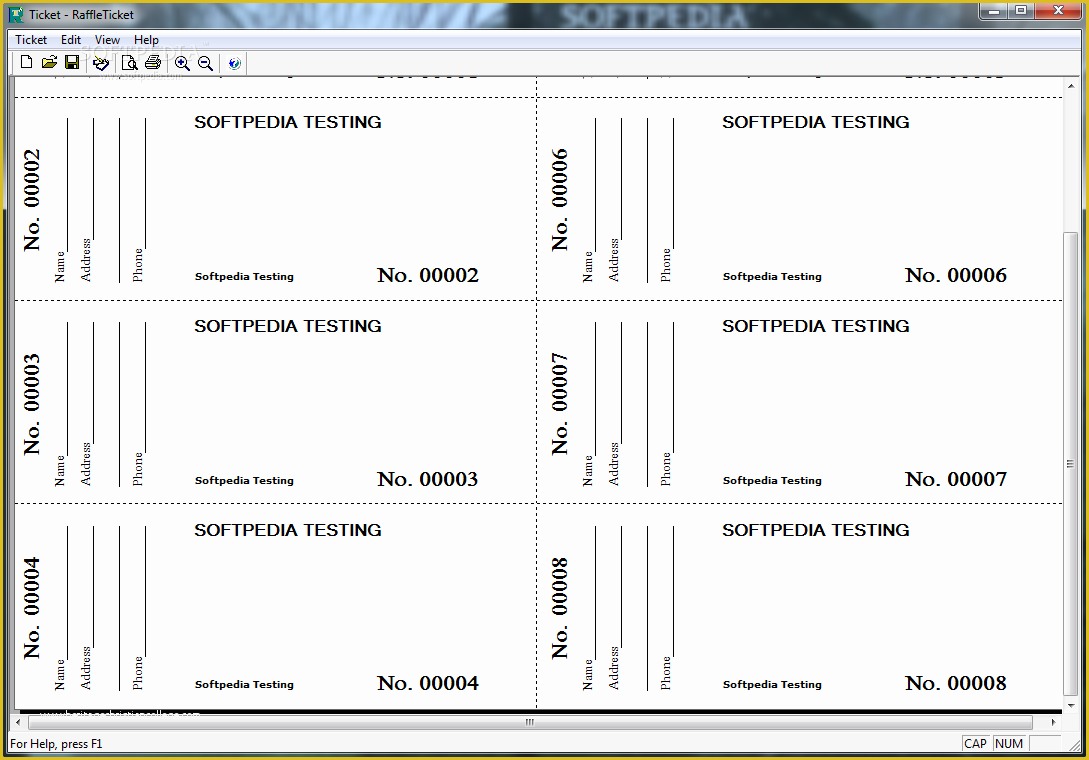The height and width of the screenshot is (760, 1089).
Task: Zoom out with the magnifier minus icon
Action: point(206,63)
